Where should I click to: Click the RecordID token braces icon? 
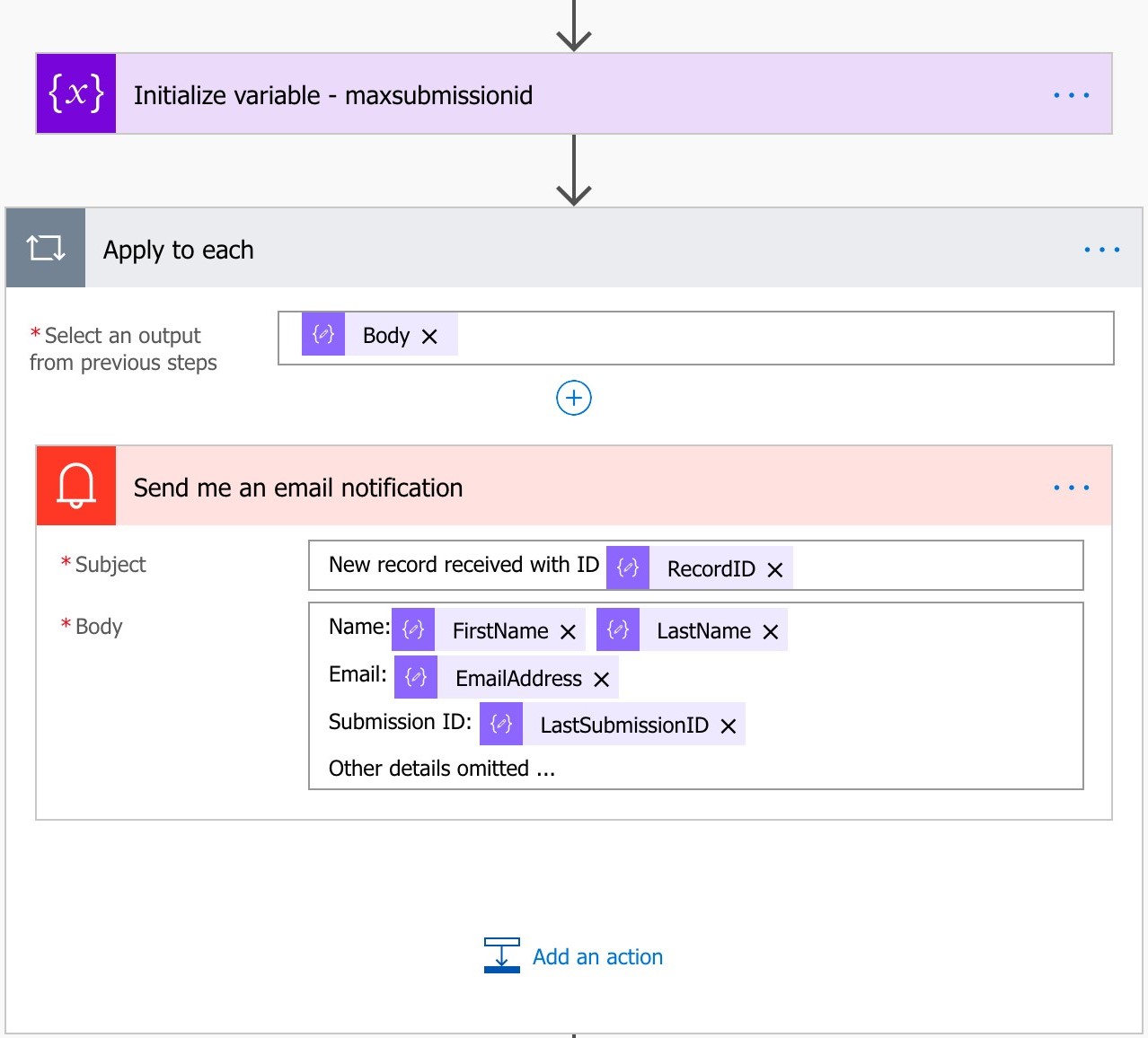tap(627, 567)
